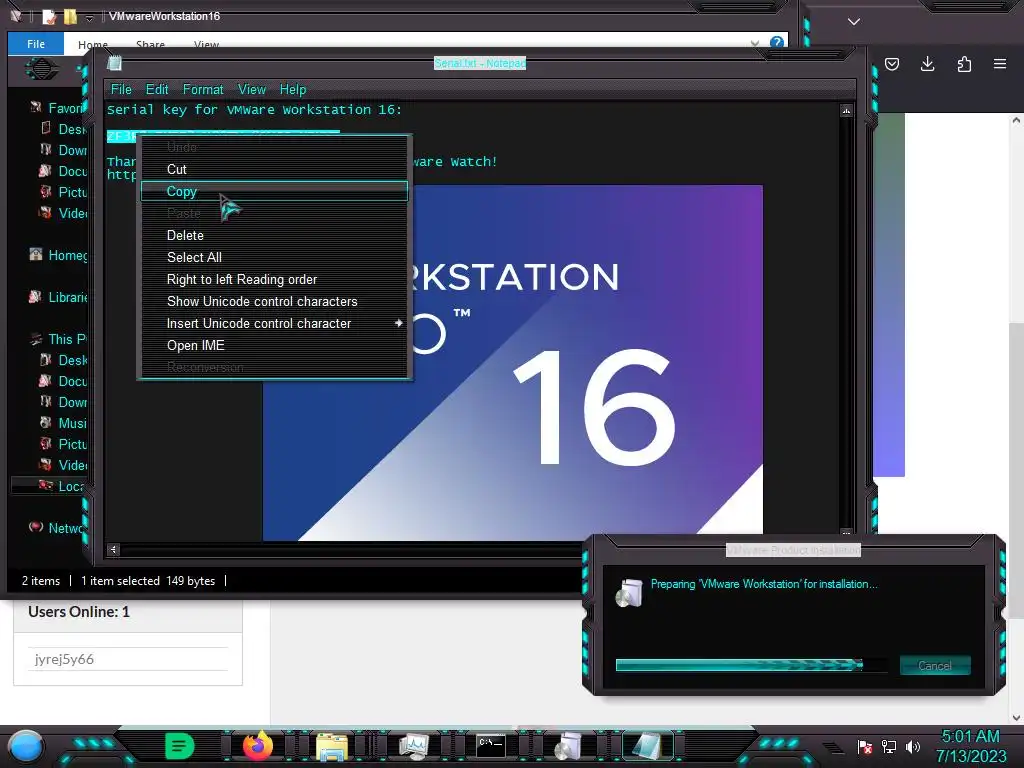Image resolution: width=1024 pixels, height=768 pixels.
Task: Click the New Folder icon in Explorer's title bar
Action: tap(70, 16)
